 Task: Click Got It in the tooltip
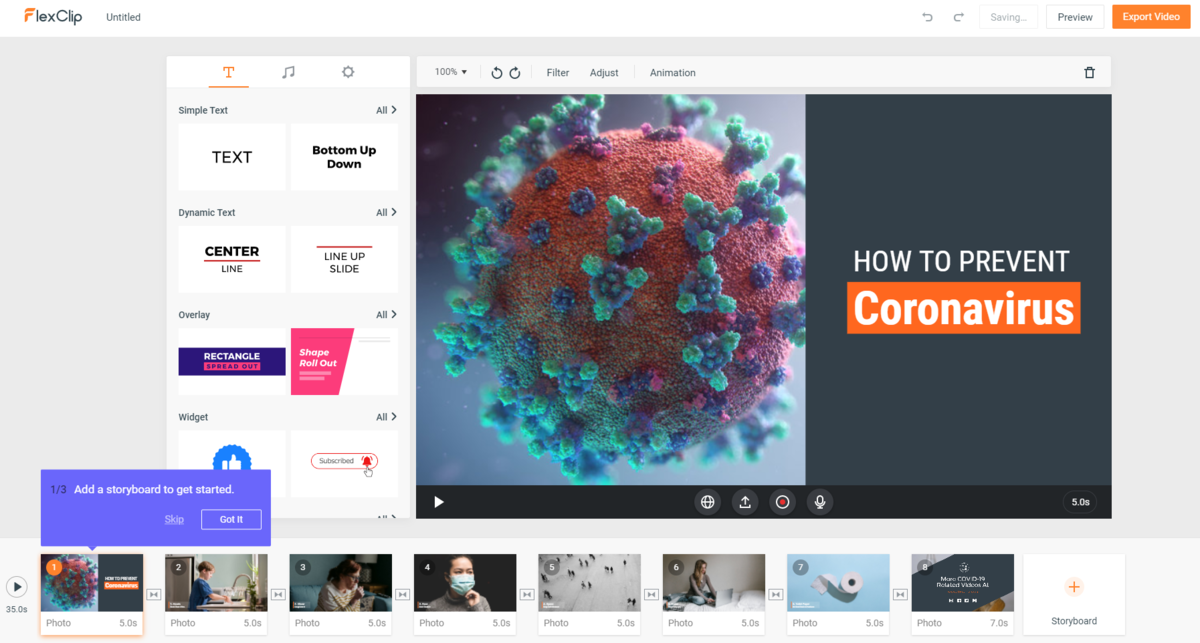tap(231, 519)
